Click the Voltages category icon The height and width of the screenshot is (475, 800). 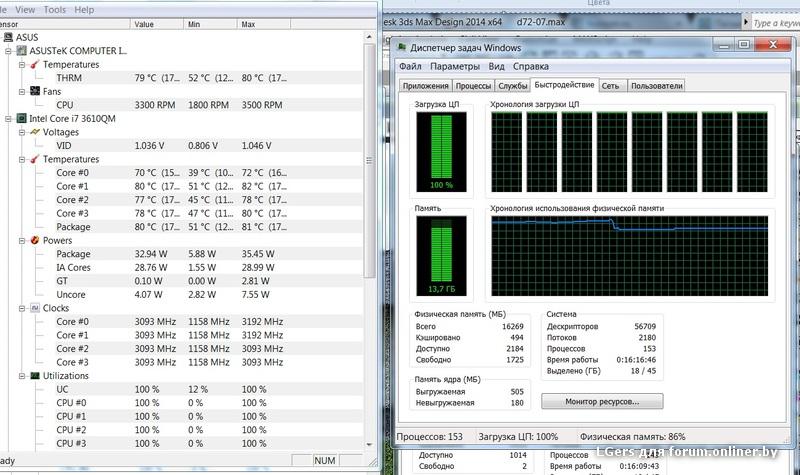point(35,132)
